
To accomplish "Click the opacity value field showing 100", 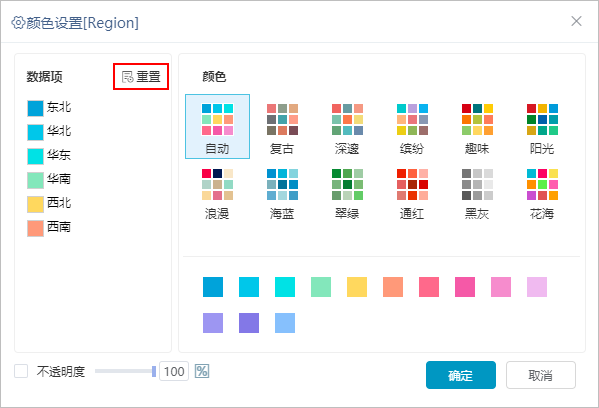I will (x=174, y=371).
